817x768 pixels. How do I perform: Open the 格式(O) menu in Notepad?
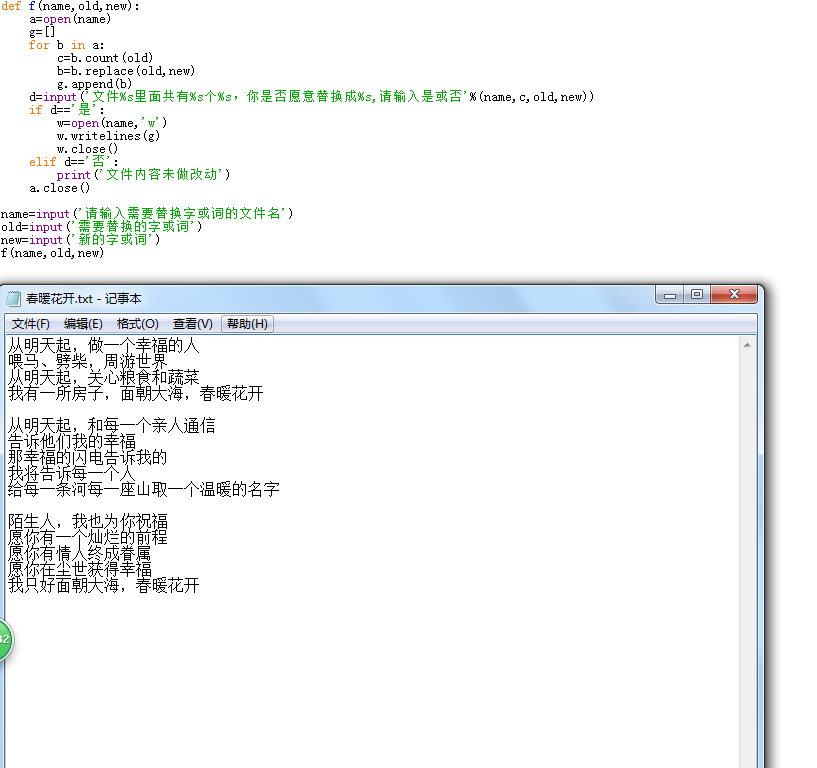[137, 323]
